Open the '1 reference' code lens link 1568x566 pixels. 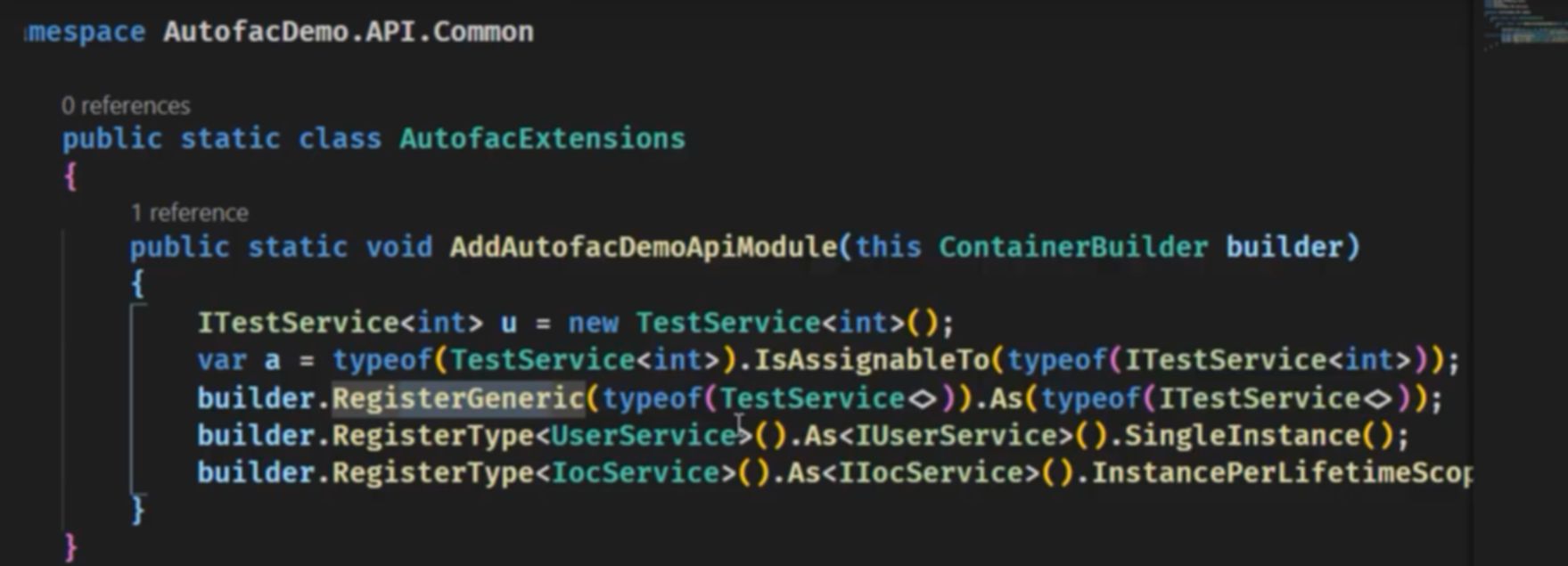coord(189,213)
